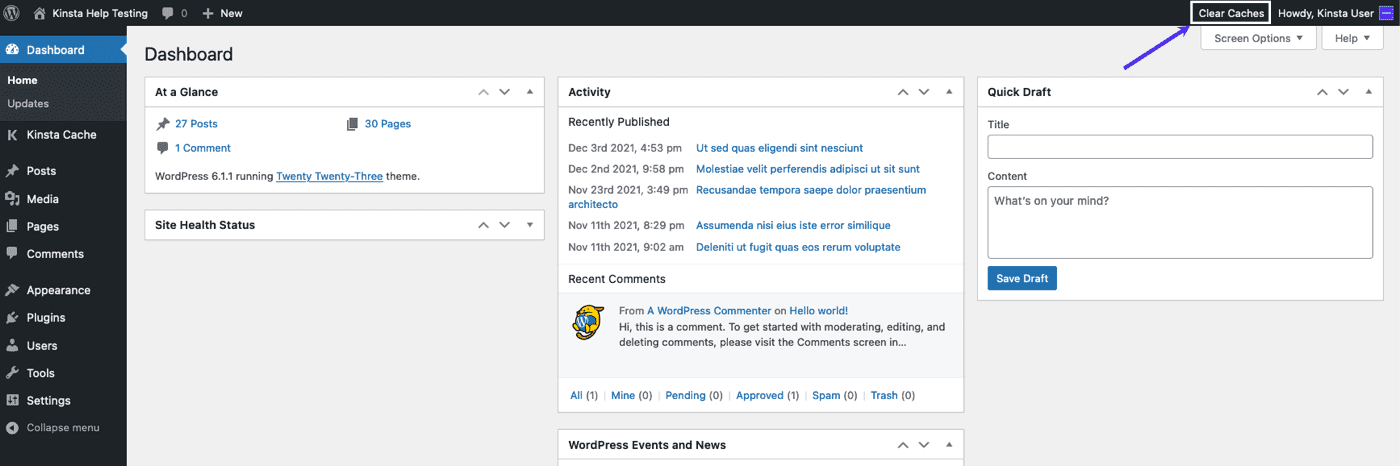1400x466 pixels.
Task: Move At a Glance widget up
Action: (484, 92)
